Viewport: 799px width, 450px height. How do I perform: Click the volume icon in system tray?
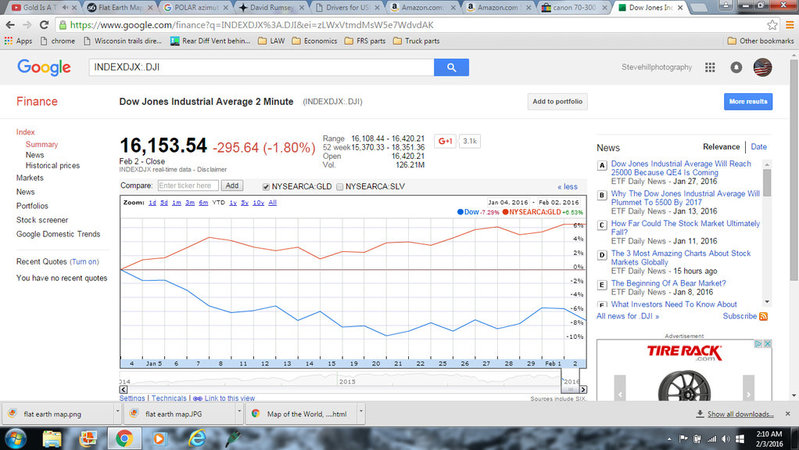click(x=726, y=439)
